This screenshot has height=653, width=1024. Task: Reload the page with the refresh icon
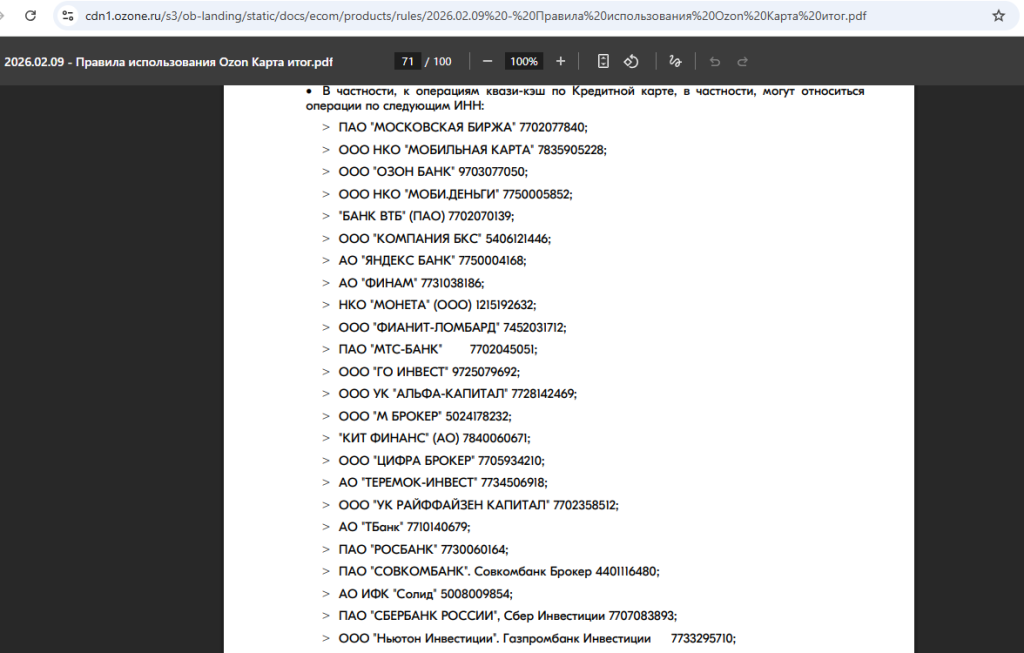(x=31, y=16)
